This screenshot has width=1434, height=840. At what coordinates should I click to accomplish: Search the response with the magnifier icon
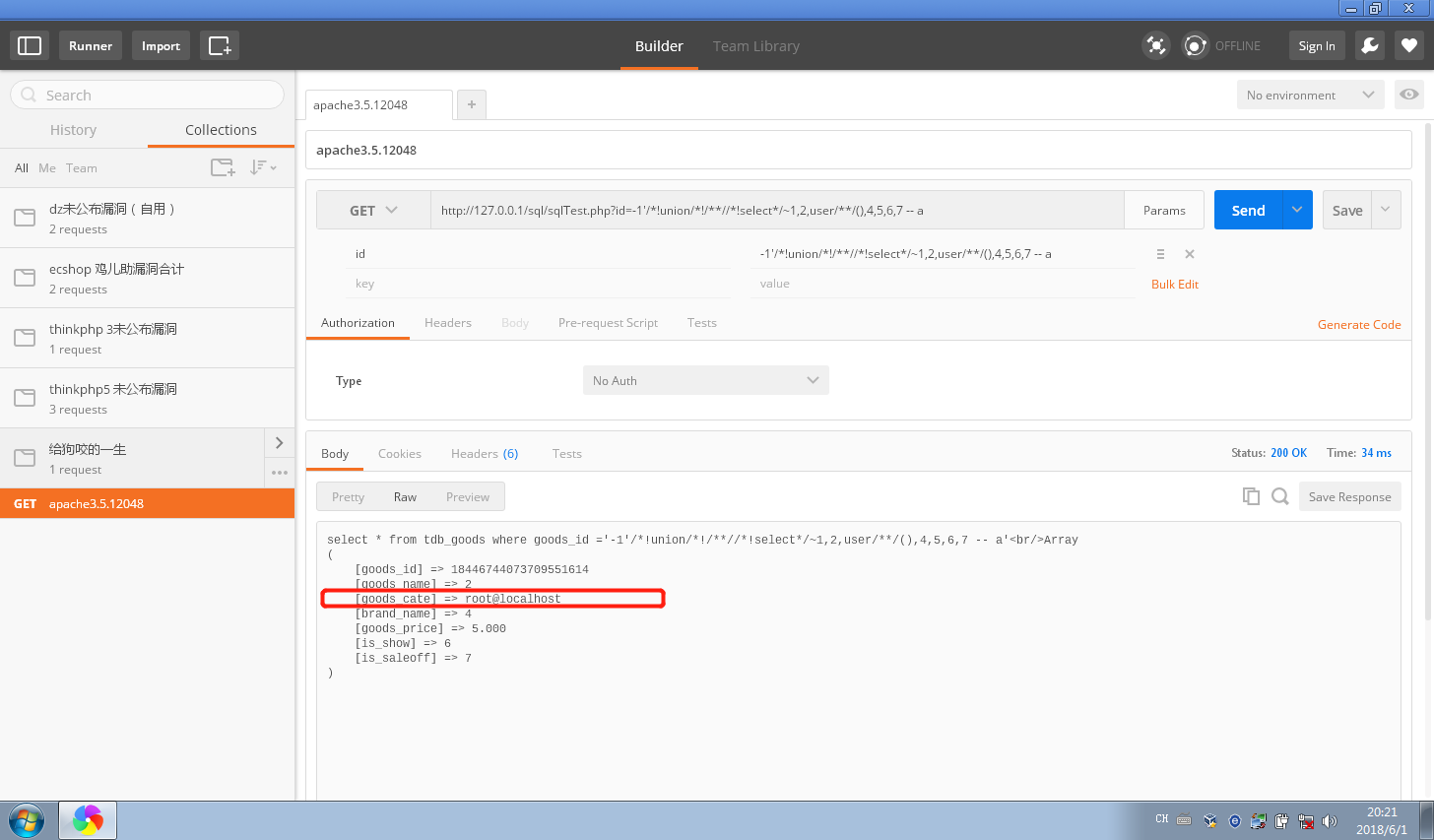(1280, 496)
